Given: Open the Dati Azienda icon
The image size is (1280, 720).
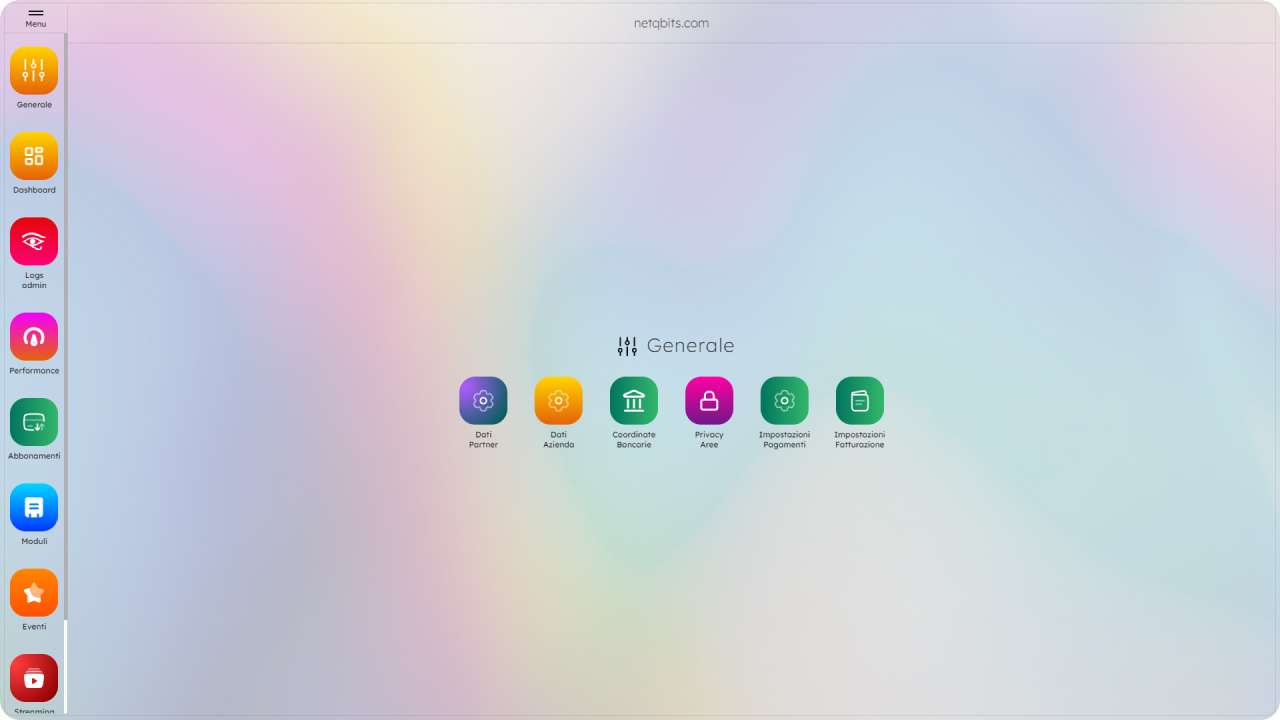Looking at the screenshot, I should point(558,401).
